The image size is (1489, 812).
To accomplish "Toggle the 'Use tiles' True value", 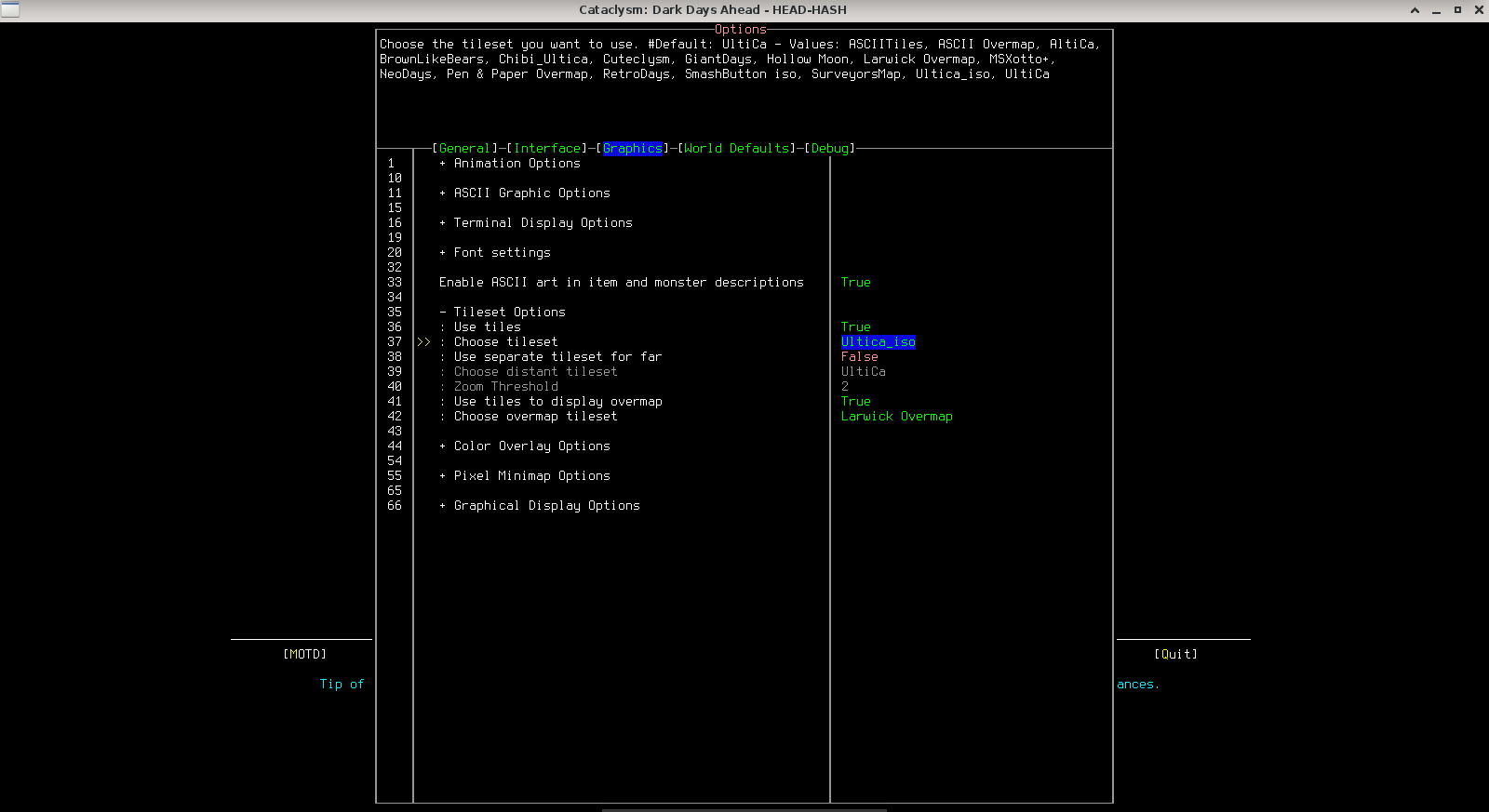I will [855, 327].
